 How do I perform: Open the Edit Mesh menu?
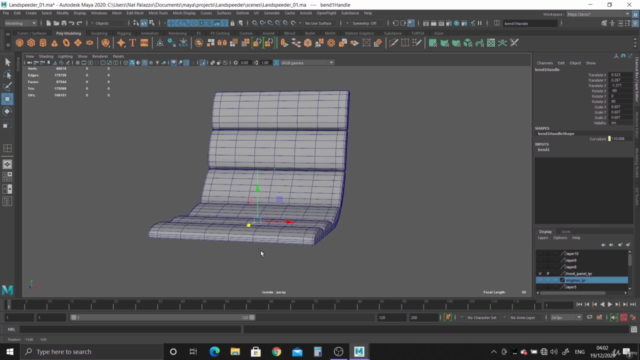pos(135,13)
